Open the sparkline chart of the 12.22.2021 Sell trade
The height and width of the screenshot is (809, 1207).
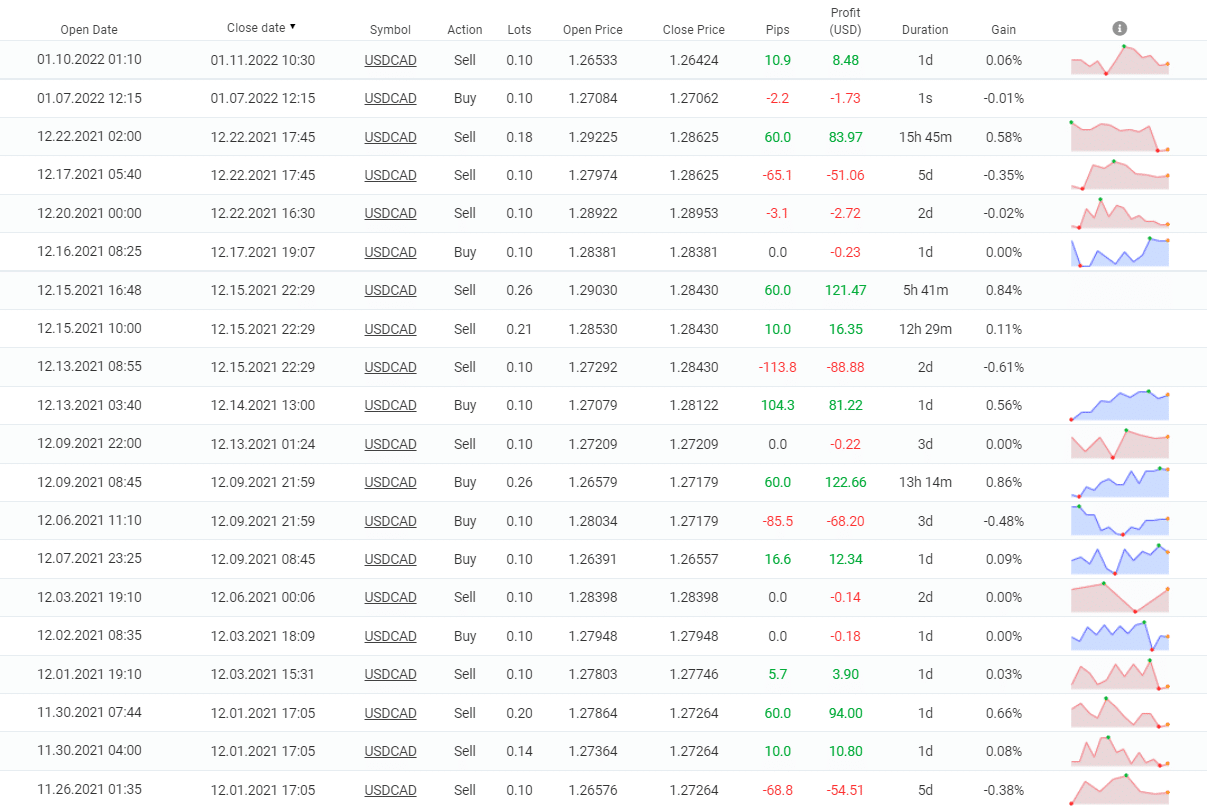pyautogui.click(x=1119, y=136)
